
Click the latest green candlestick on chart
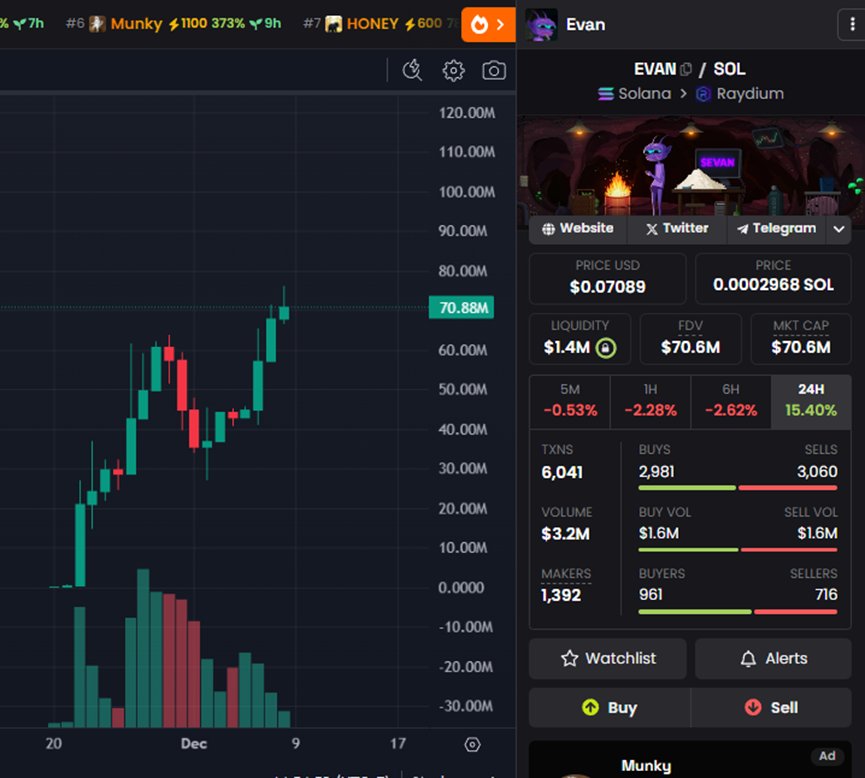tap(284, 313)
